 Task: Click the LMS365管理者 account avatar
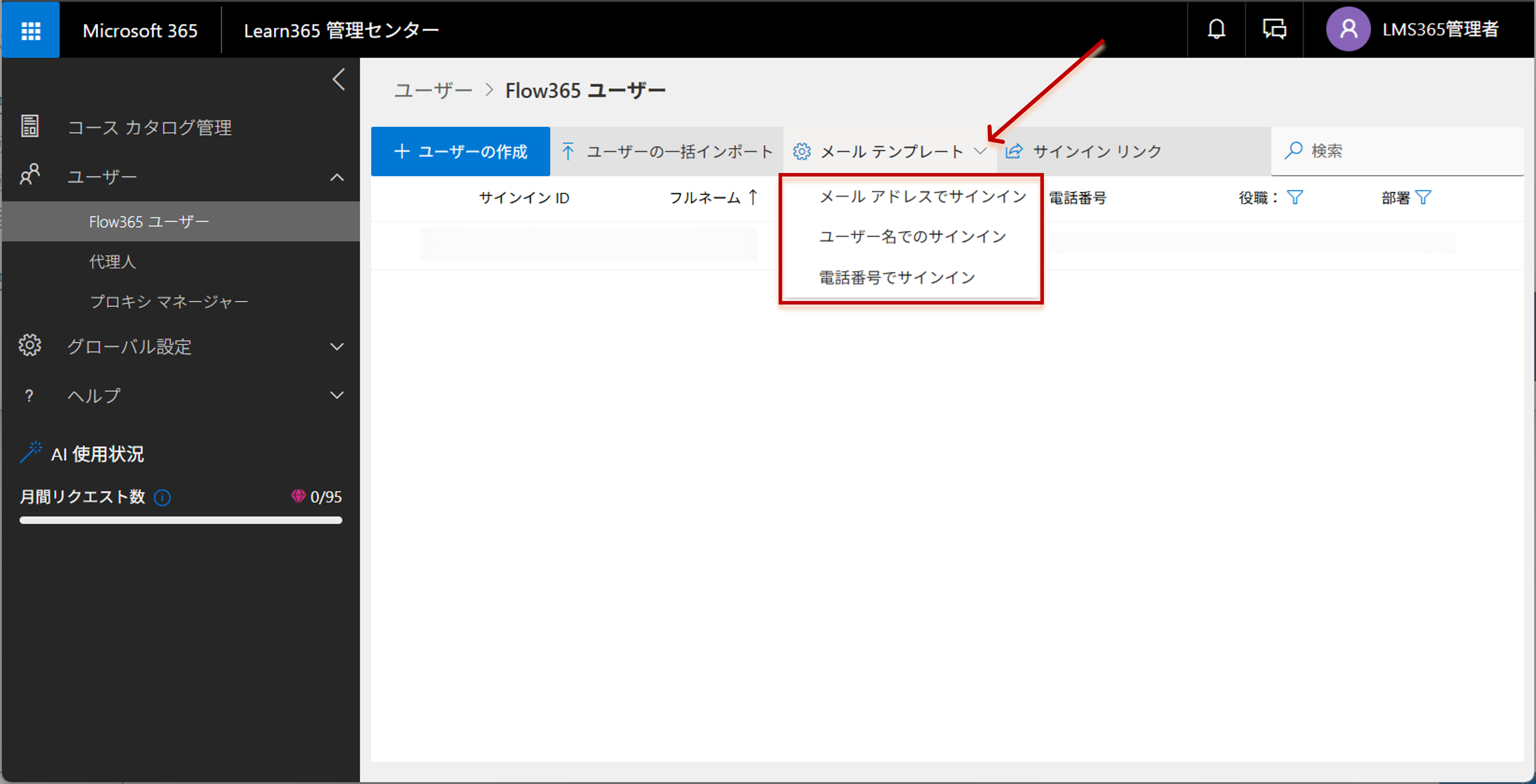[x=1348, y=29]
